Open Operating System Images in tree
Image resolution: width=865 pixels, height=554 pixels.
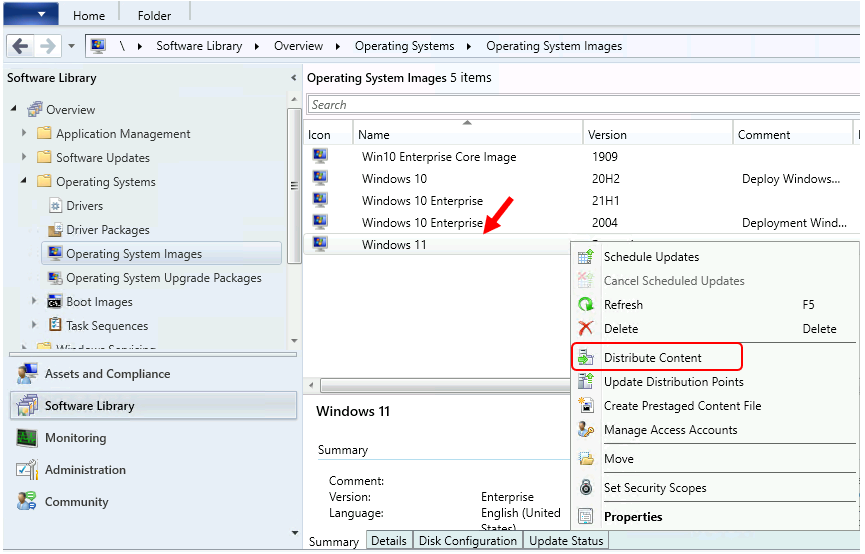[161, 254]
